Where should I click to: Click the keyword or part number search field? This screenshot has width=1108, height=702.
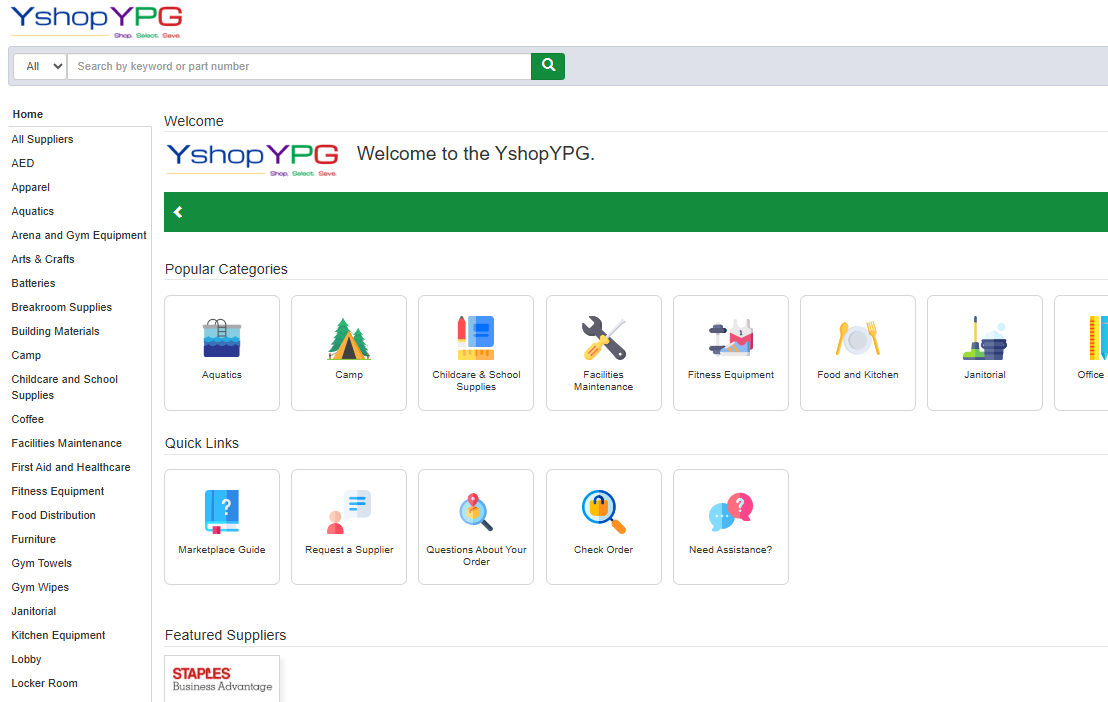coord(298,66)
